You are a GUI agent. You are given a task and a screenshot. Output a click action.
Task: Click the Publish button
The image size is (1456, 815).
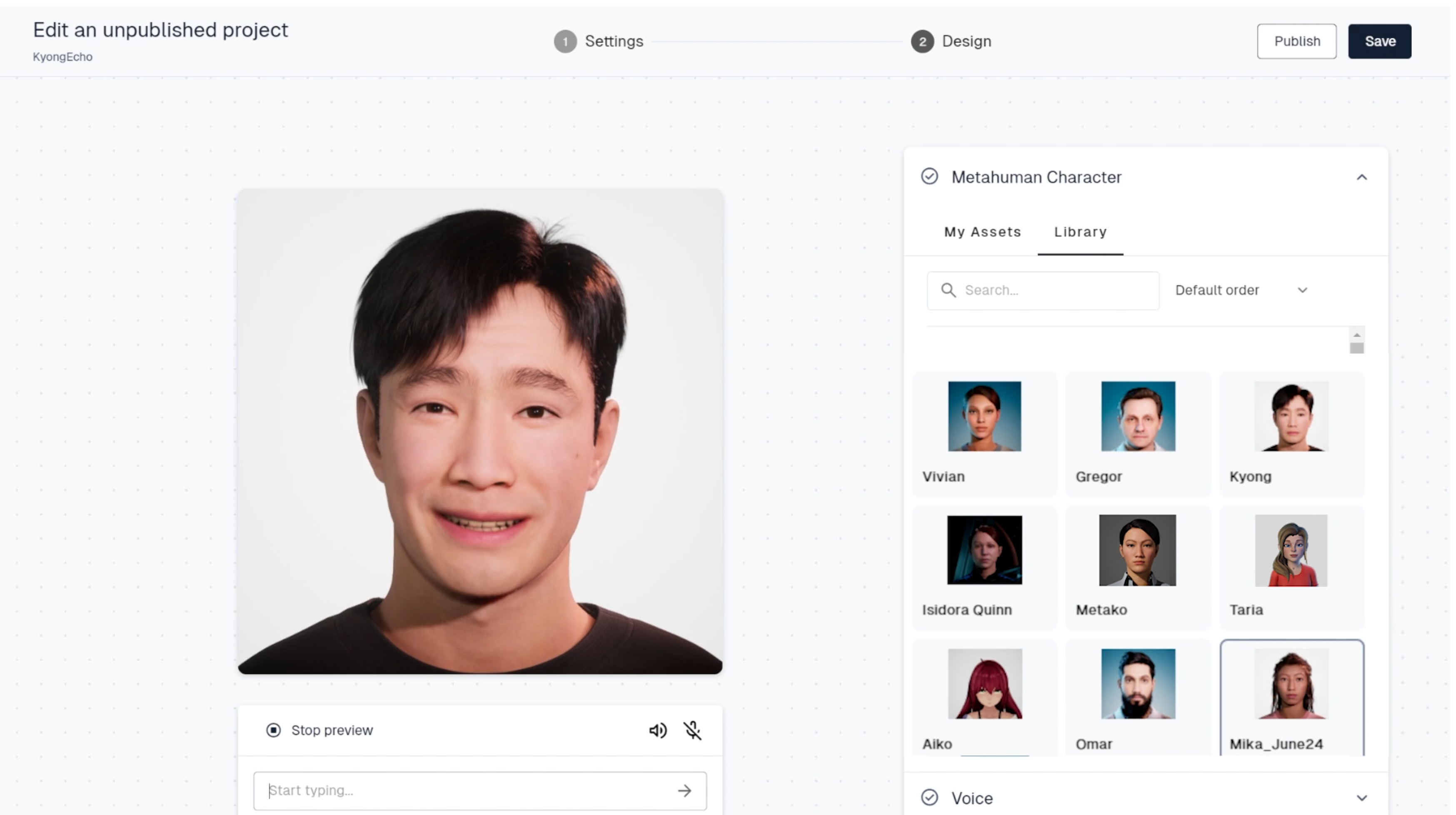(x=1296, y=41)
